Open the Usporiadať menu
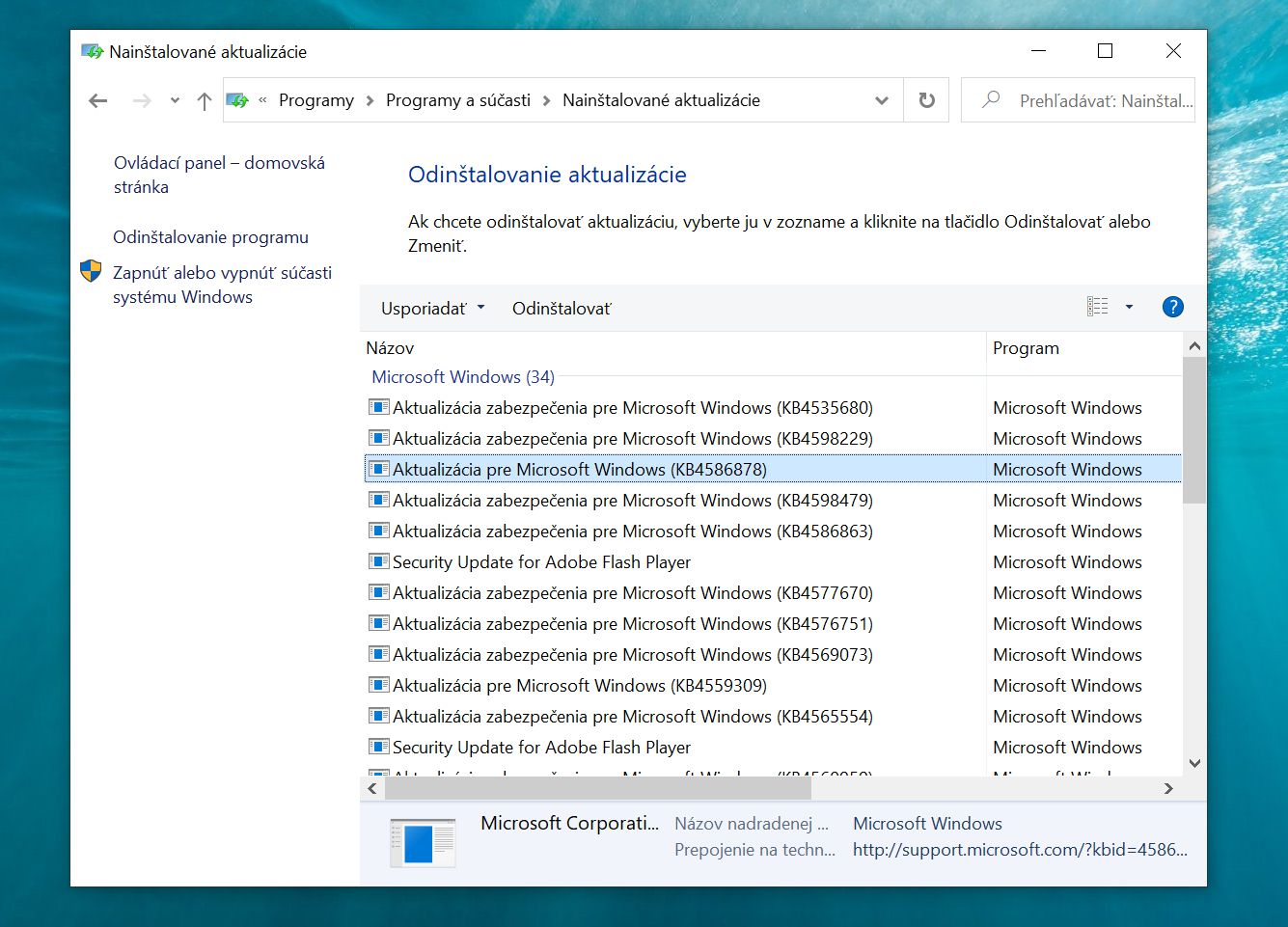 tap(433, 309)
